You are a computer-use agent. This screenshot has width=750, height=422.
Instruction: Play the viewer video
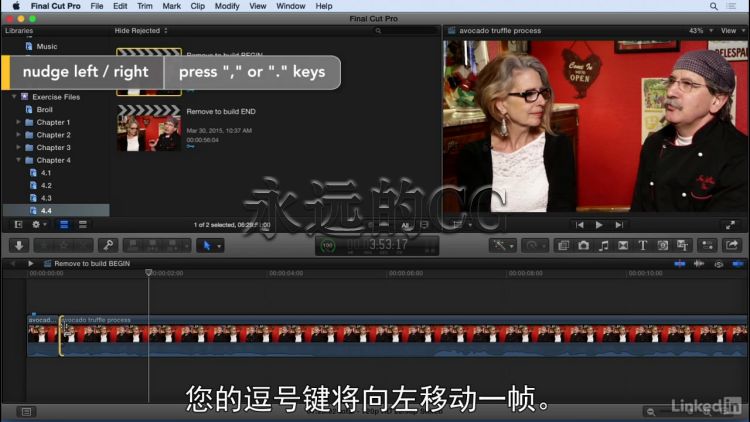tap(599, 225)
